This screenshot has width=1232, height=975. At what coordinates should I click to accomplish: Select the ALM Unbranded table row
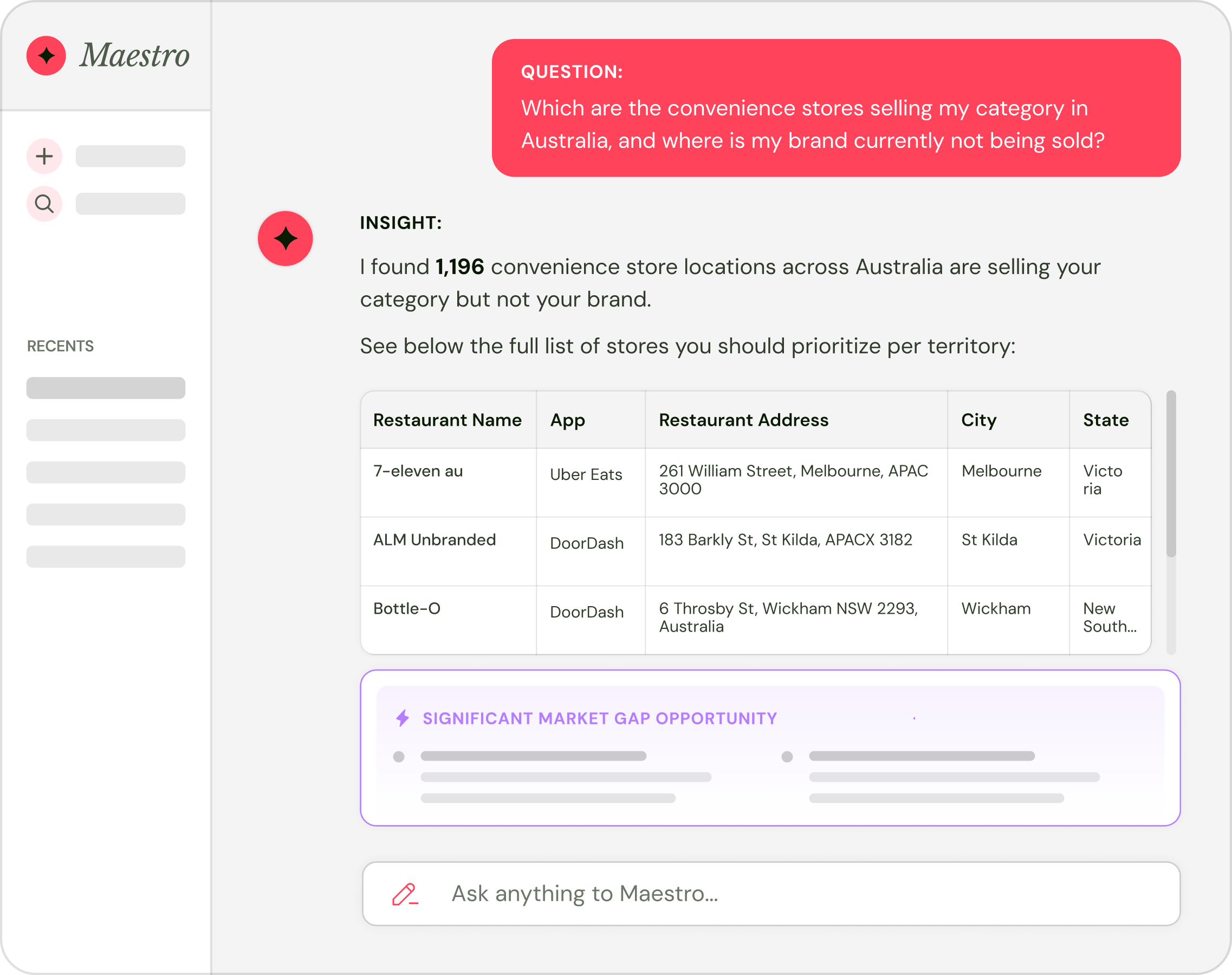[756, 551]
